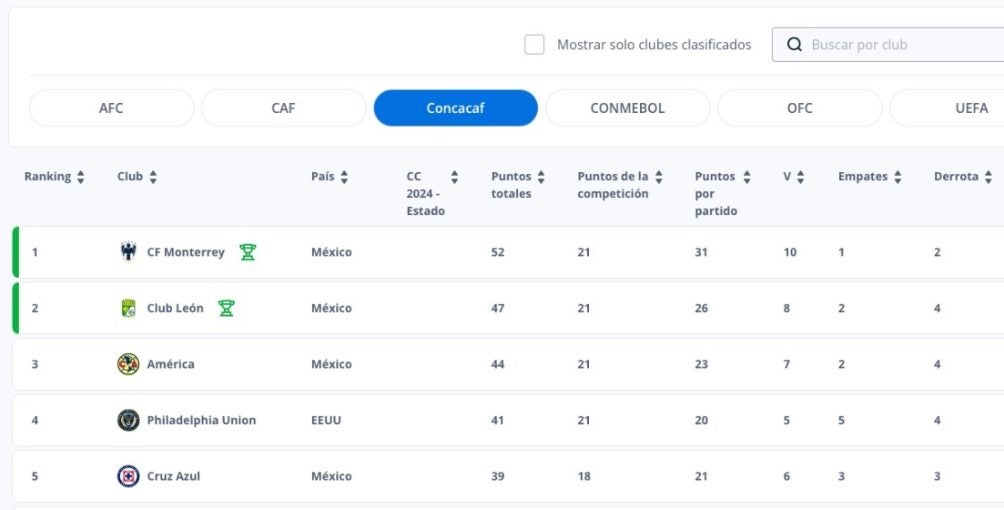1004x510 pixels.
Task: Select the CONMEBOL confederation tab
Action: tap(627, 108)
